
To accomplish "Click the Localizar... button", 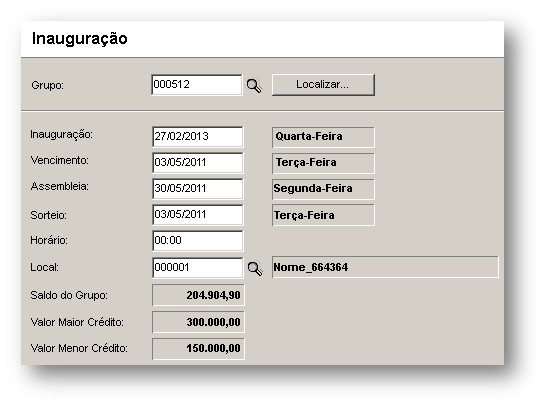I will pyautogui.click(x=323, y=85).
